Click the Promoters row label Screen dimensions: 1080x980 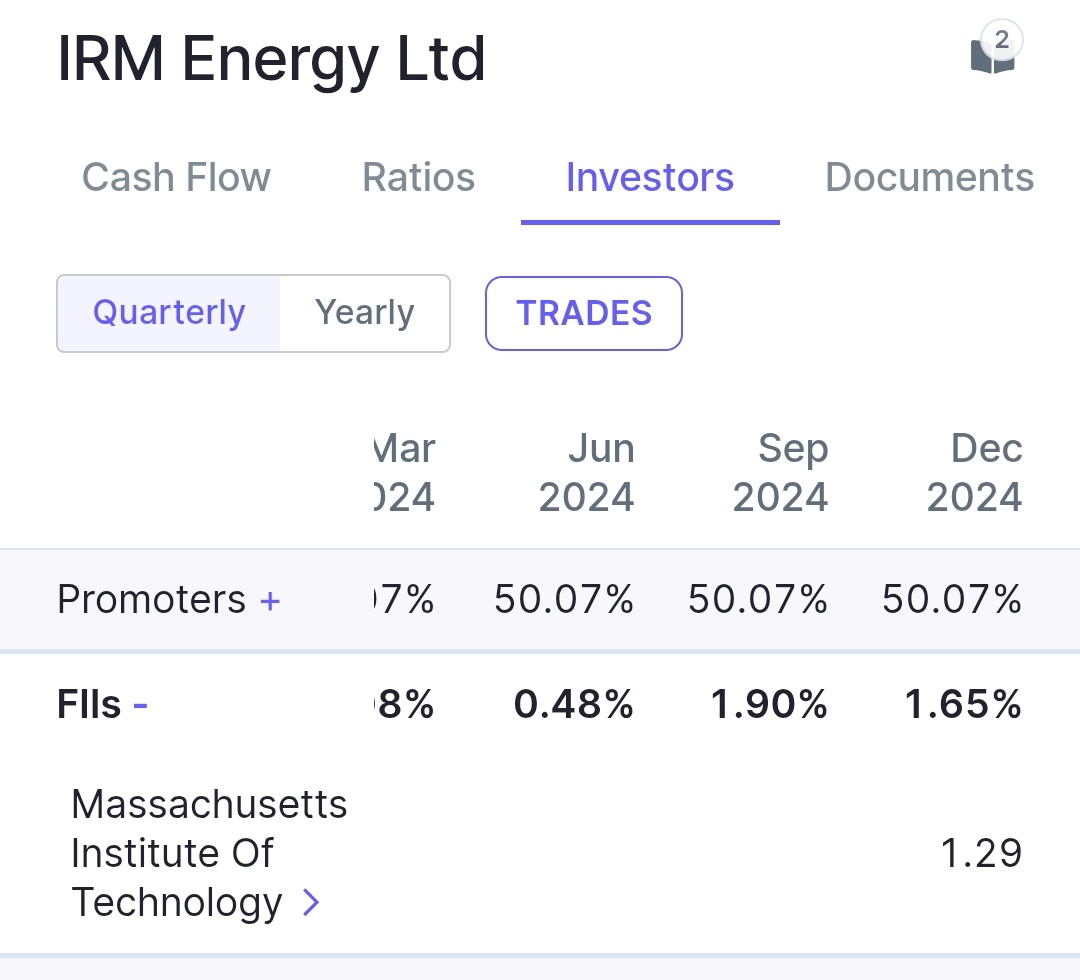pyautogui.click(x=151, y=600)
